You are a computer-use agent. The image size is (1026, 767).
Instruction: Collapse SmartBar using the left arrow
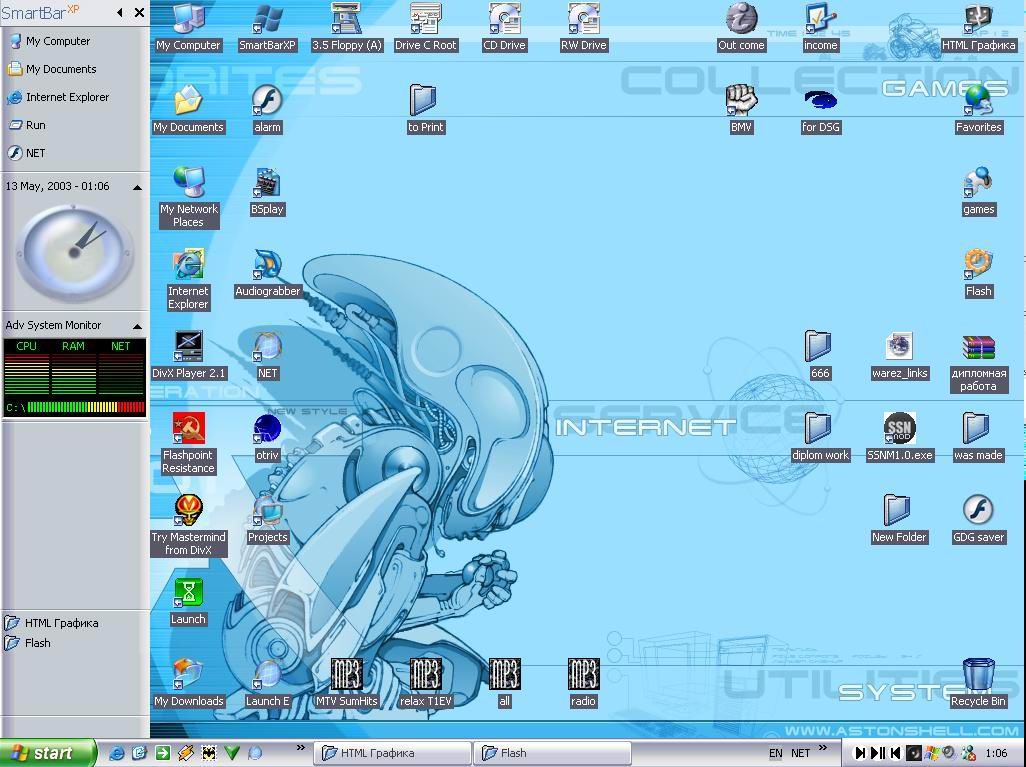pos(120,12)
